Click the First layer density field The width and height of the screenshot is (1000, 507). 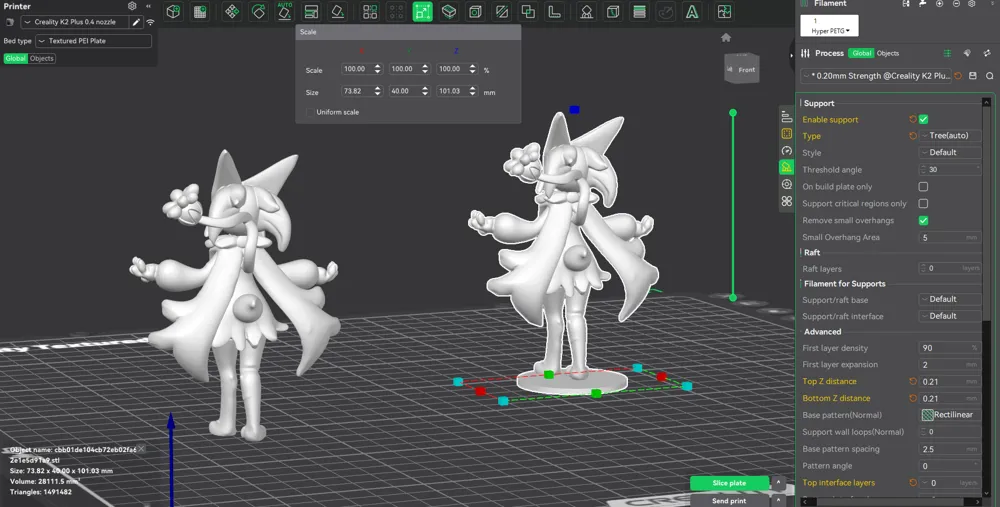click(950, 348)
